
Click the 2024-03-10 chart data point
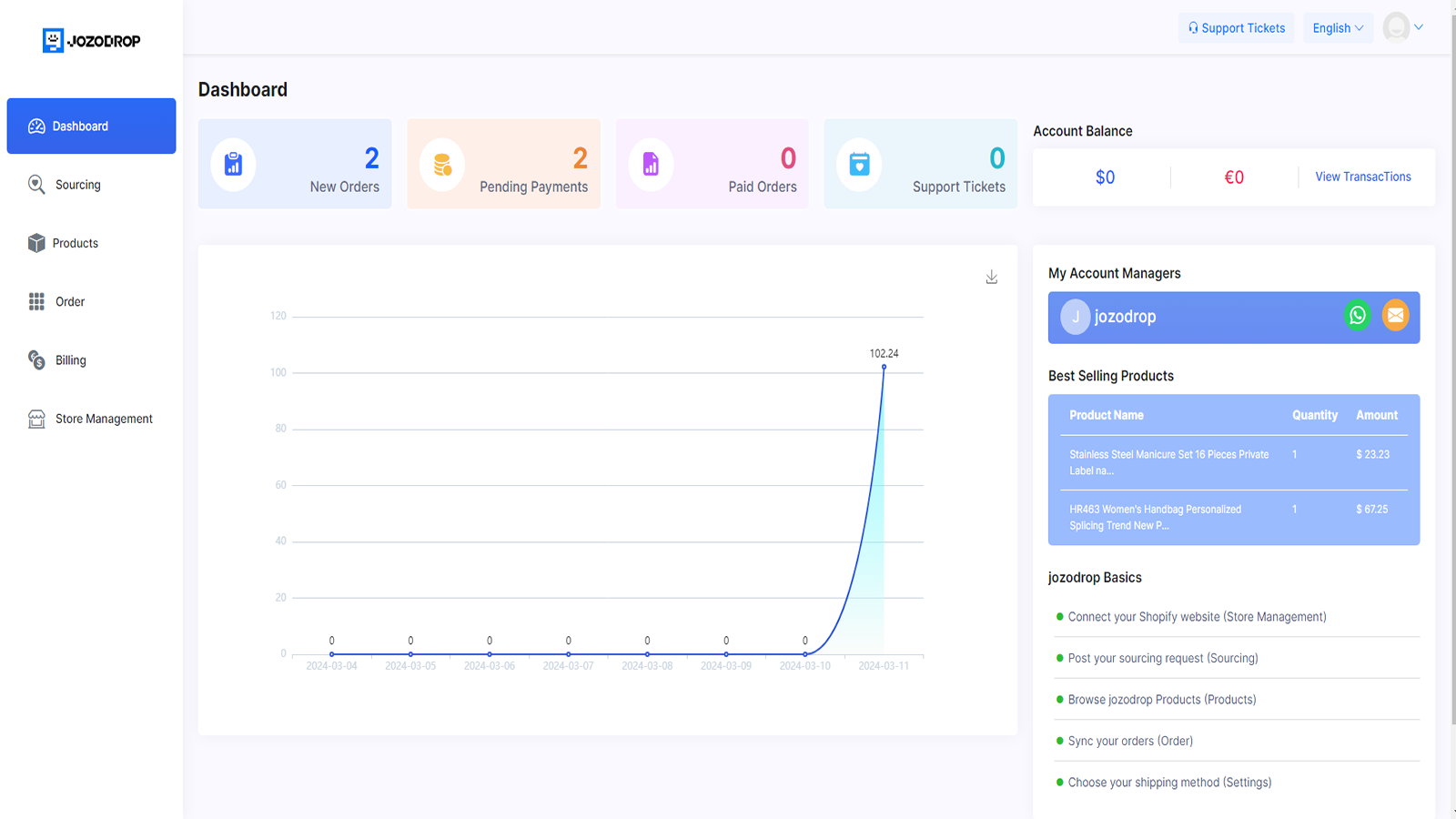point(805,654)
